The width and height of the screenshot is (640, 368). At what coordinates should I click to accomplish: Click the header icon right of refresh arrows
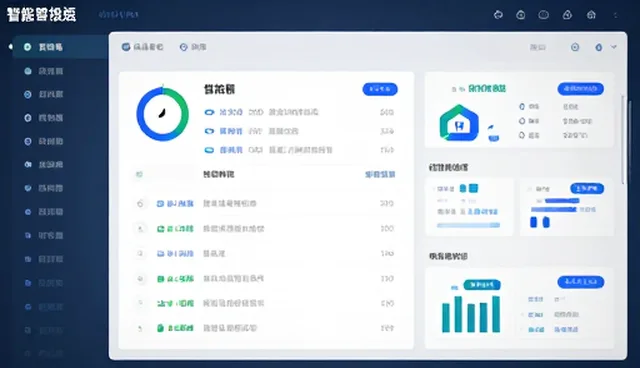[x=520, y=15]
